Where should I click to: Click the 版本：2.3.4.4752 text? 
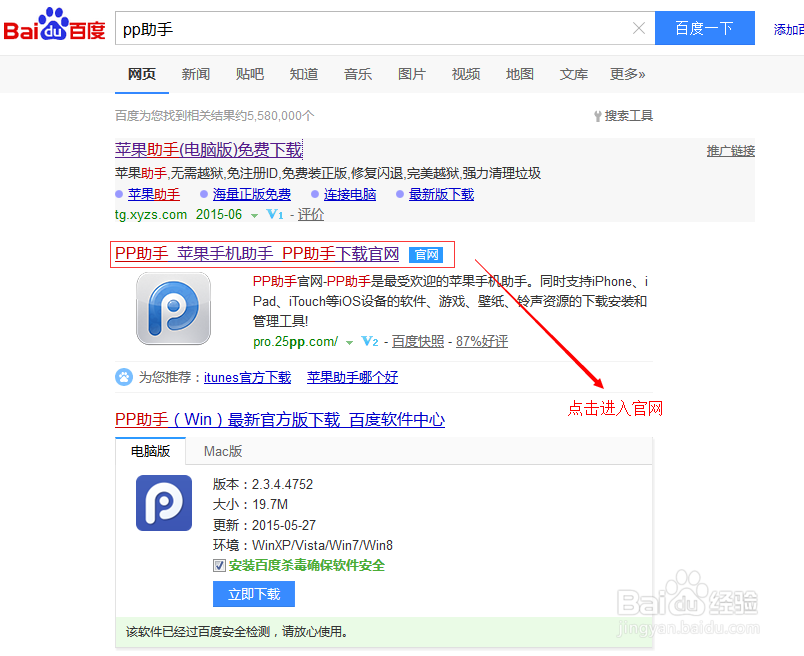(263, 484)
